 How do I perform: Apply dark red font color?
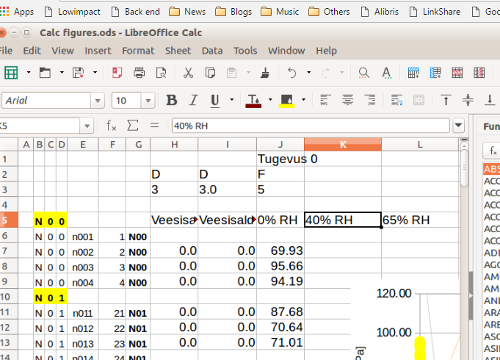253,100
